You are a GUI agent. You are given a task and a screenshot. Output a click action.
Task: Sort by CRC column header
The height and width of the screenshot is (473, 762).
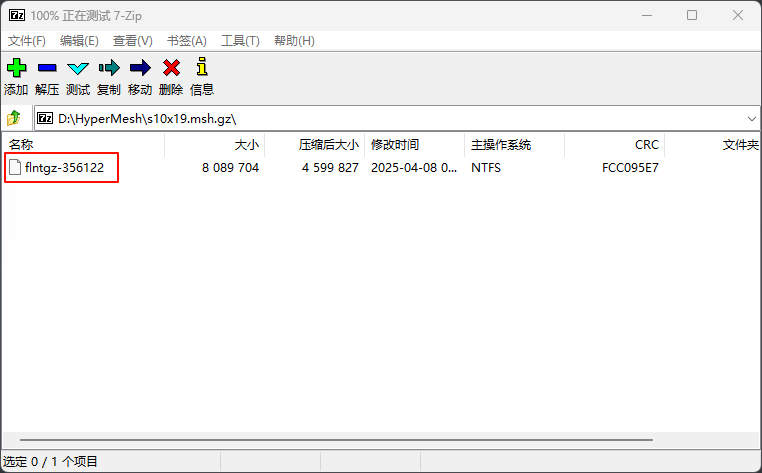[615, 144]
